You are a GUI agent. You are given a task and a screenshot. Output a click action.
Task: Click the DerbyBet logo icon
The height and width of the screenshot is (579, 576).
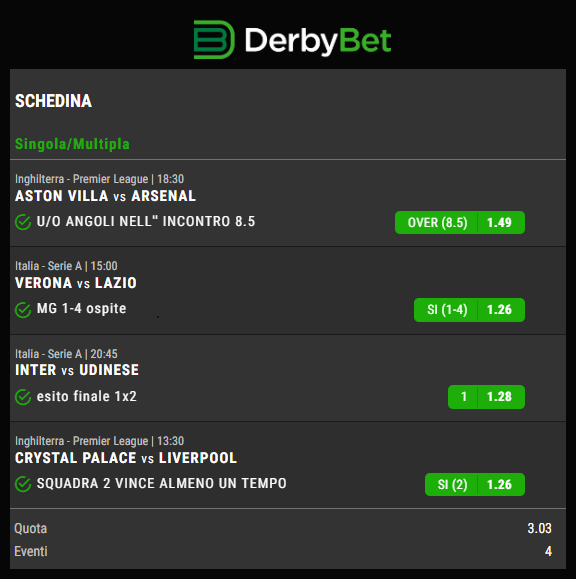coord(214,40)
